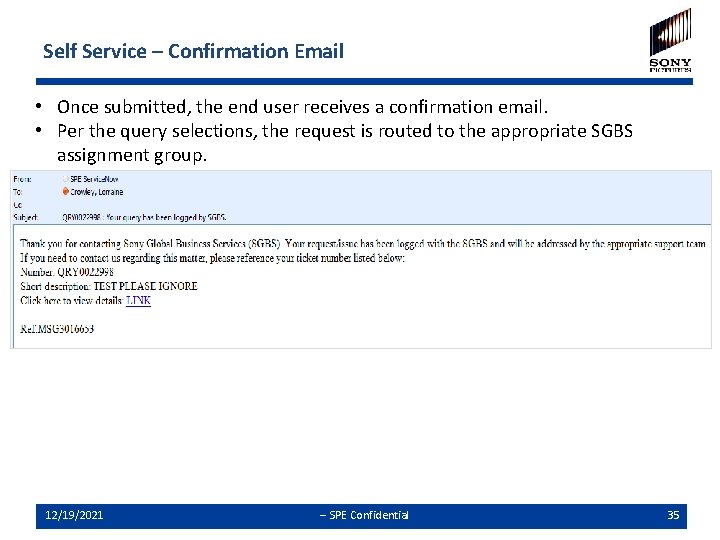This screenshot has height=540, width=720.
Task: Click the From: field label
Action: coord(22,179)
